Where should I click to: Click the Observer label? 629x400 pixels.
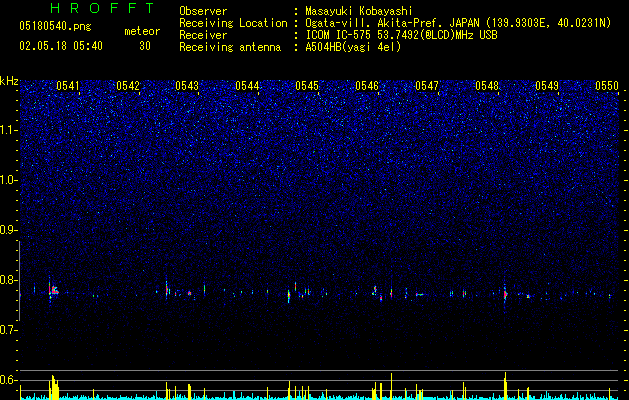(203, 11)
